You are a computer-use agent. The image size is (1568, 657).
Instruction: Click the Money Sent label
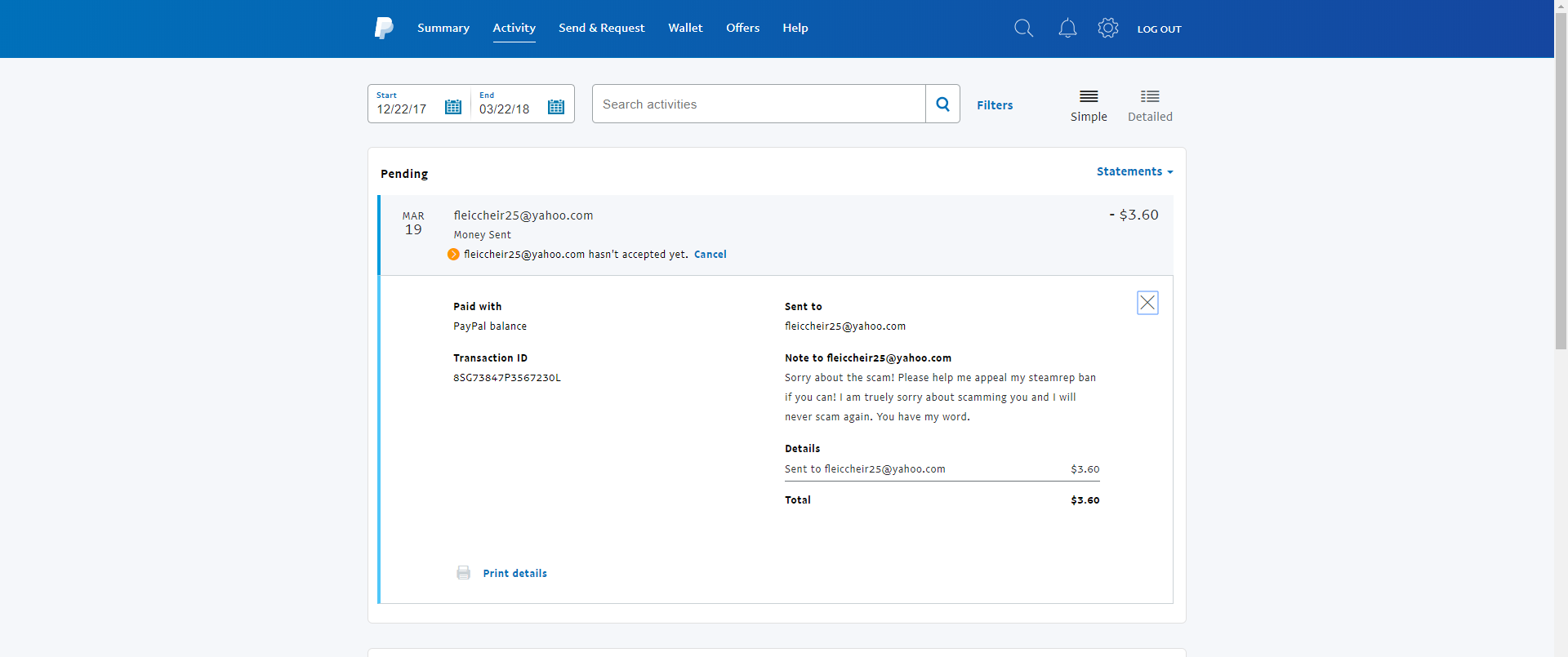[x=483, y=235]
